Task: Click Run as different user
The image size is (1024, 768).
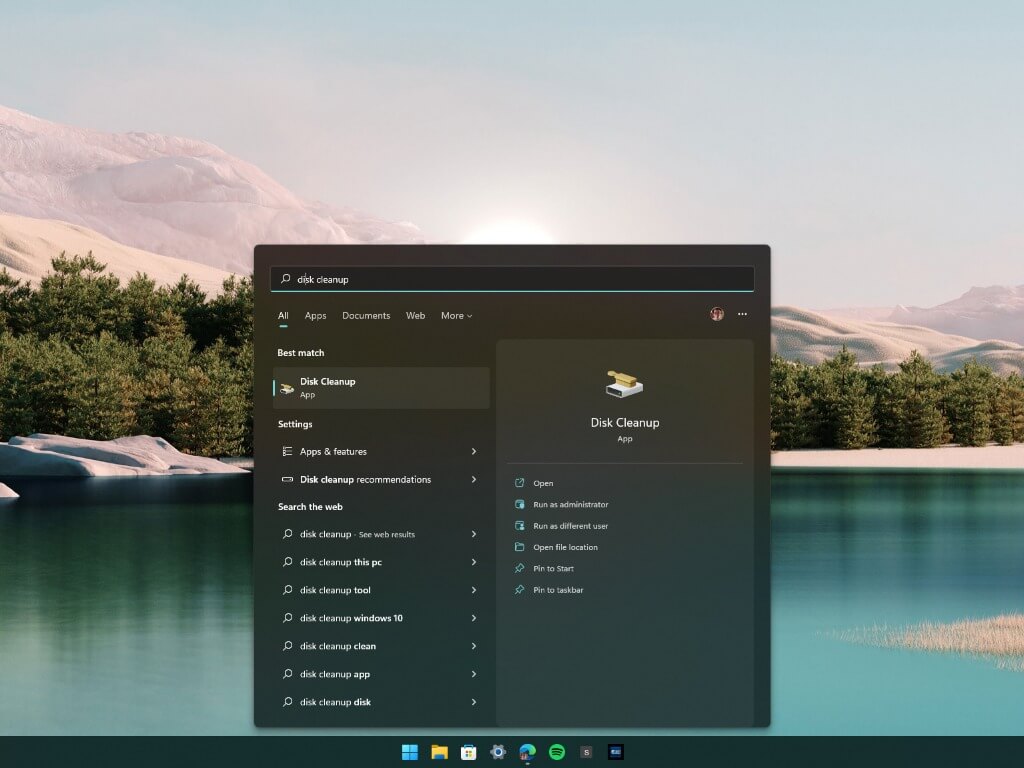Action: [570, 526]
